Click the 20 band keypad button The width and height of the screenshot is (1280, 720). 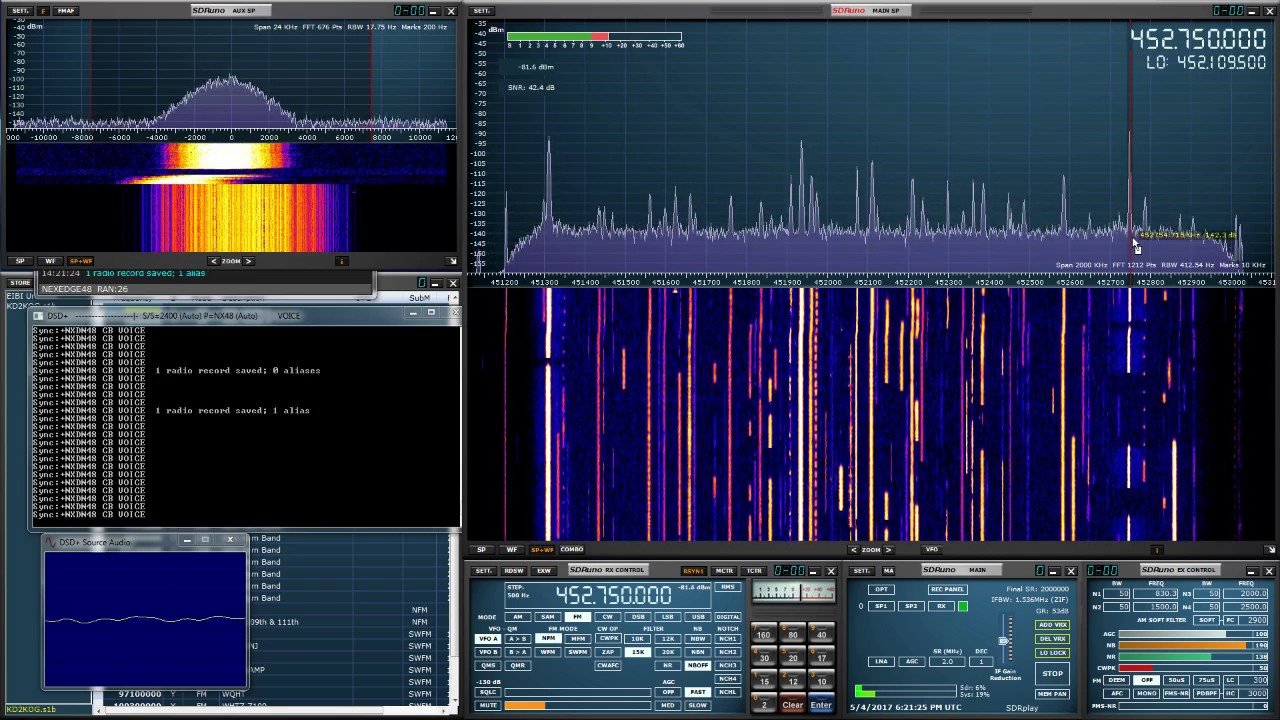[793, 656]
